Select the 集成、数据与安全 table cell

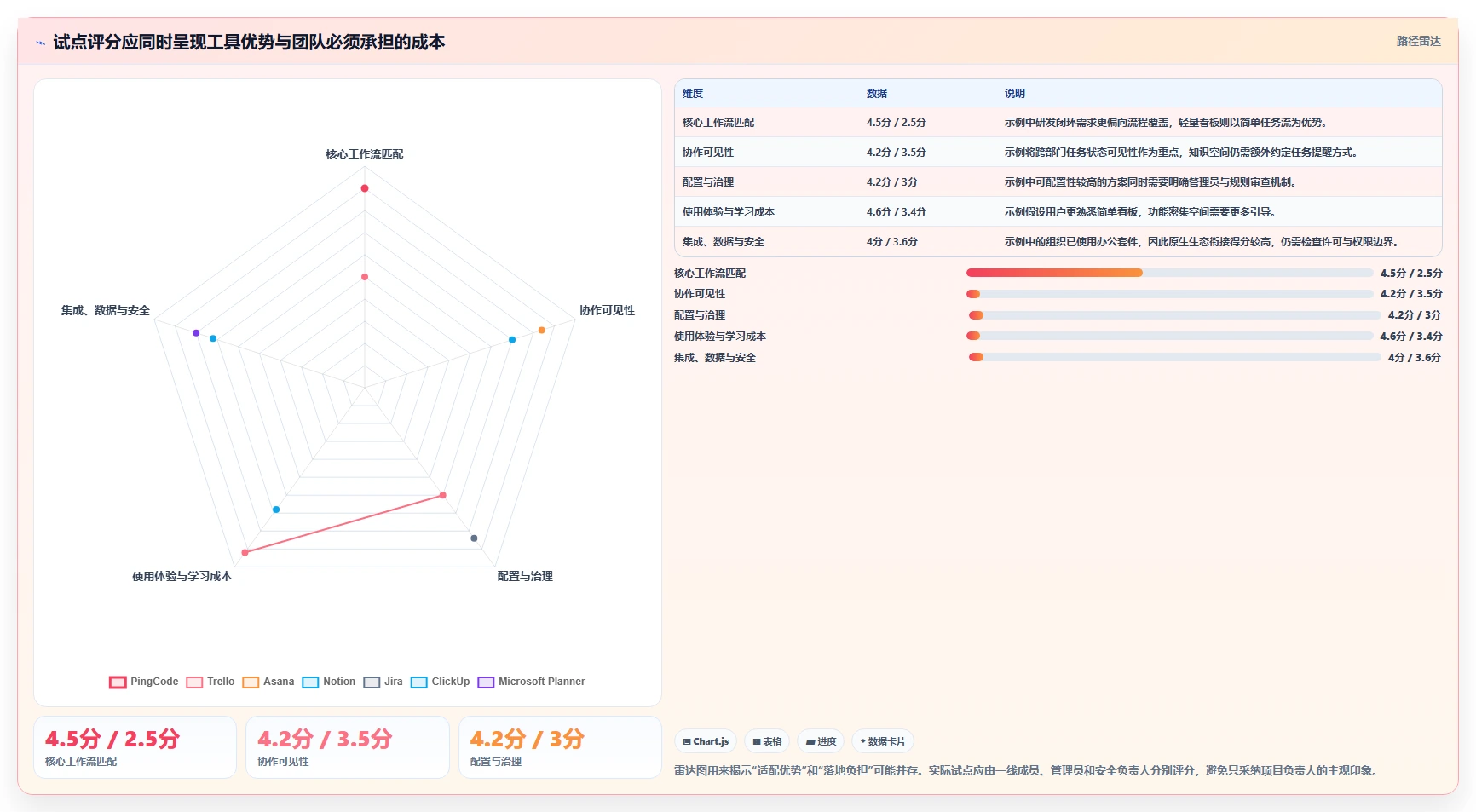pyautogui.click(x=767, y=242)
